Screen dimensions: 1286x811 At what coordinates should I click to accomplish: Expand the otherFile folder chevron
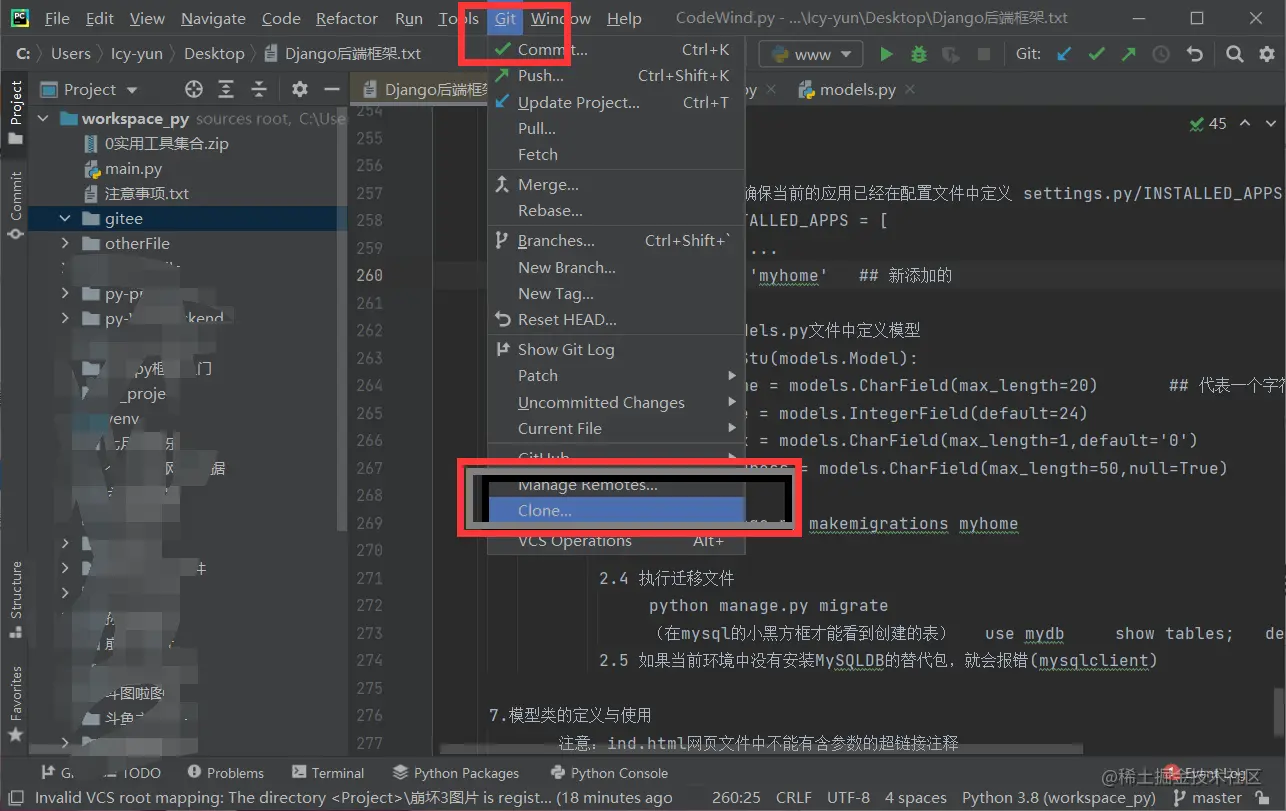[x=65, y=243]
